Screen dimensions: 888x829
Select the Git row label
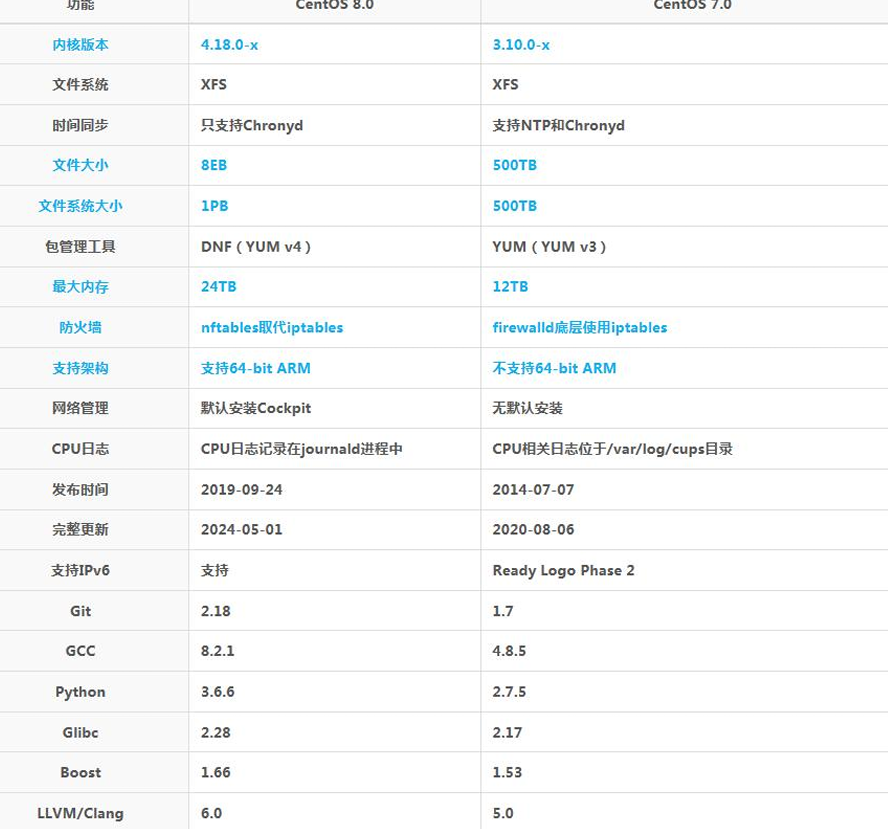pos(80,611)
